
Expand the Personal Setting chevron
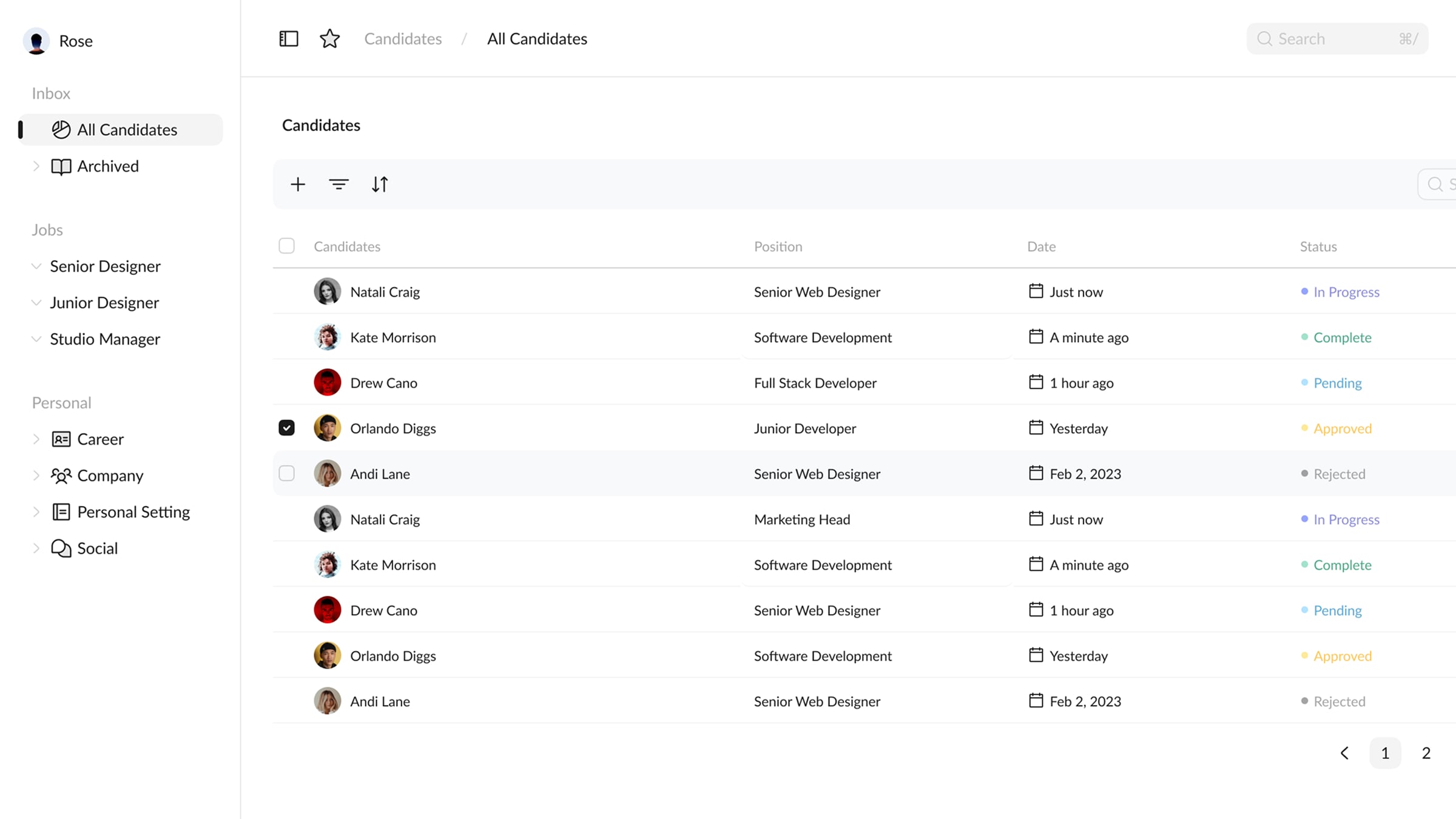[36, 512]
